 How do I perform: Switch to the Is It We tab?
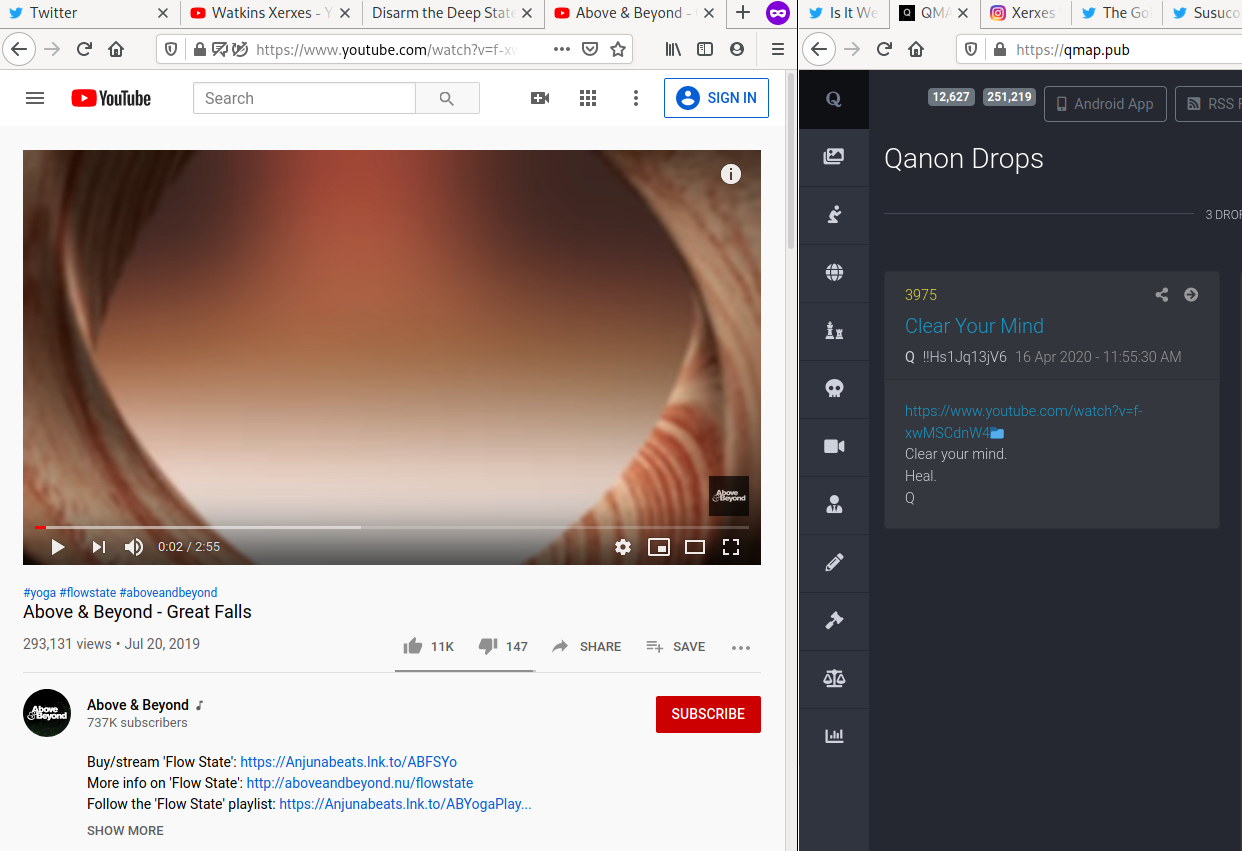coord(844,13)
